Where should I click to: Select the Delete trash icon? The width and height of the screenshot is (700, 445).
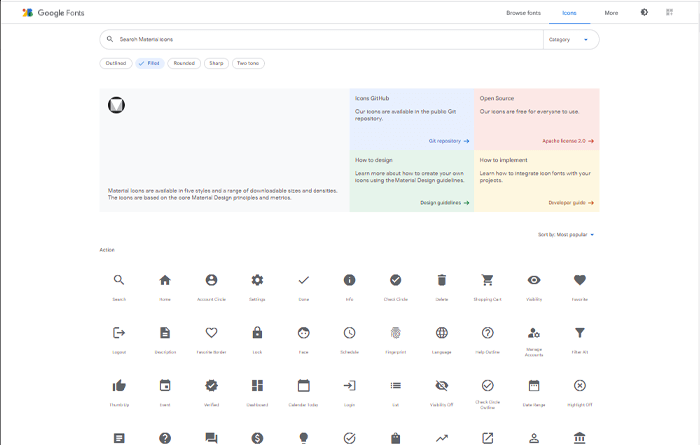click(442, 280)
